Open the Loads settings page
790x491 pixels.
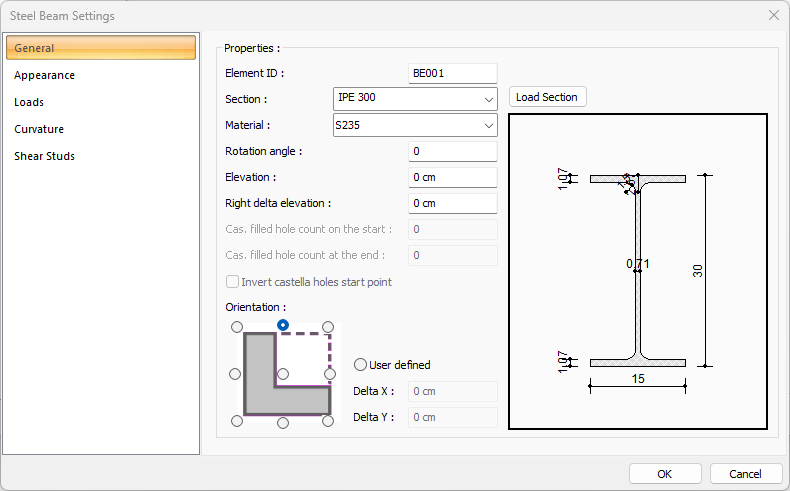29,102
